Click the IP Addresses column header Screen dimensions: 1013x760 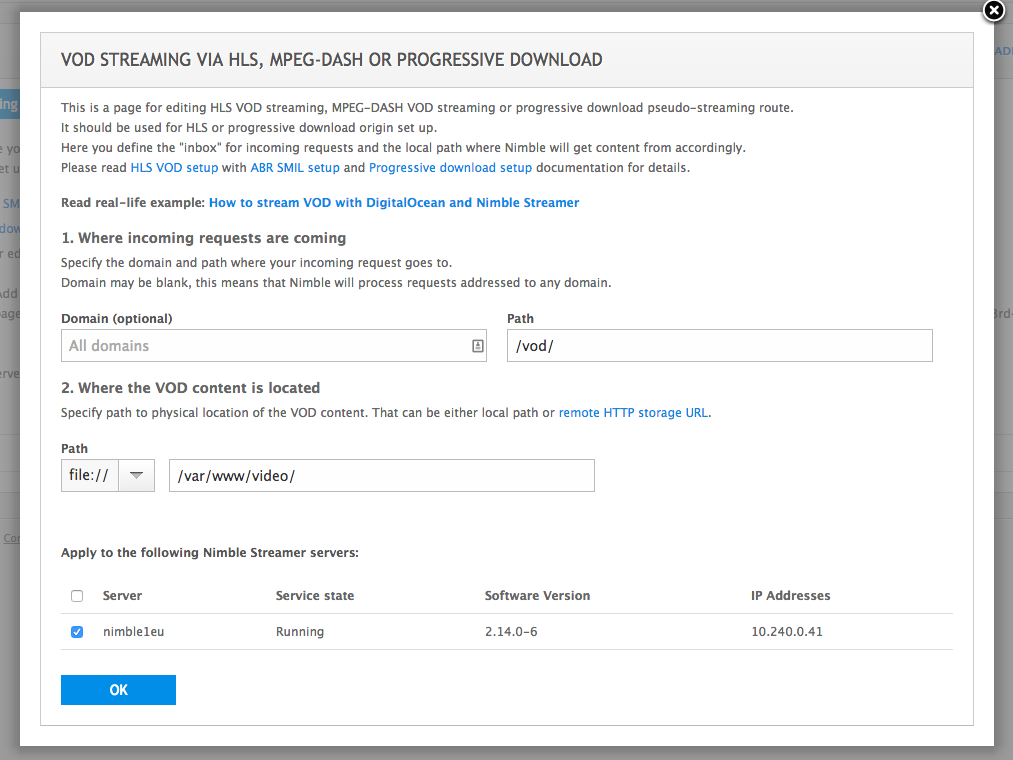click(790, 595)
